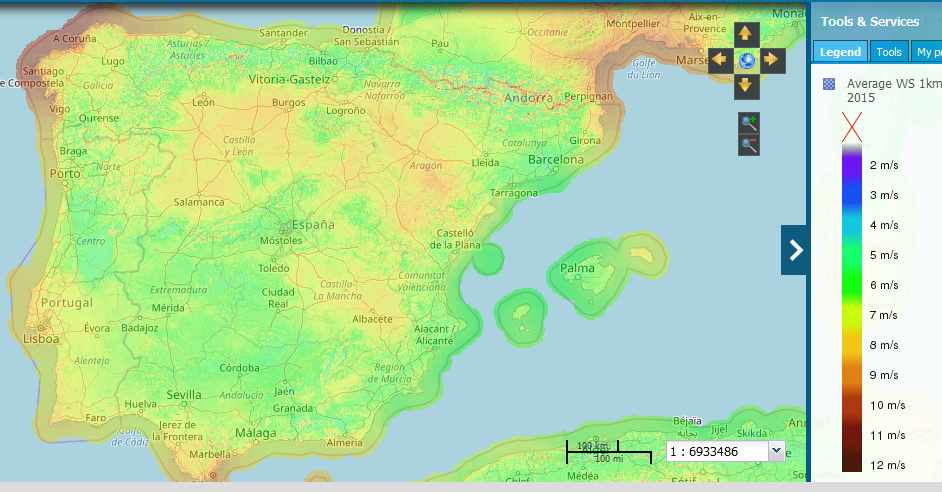
Task: Click Palma on the map
Action: pyautogui.click(x=577, y=268)
